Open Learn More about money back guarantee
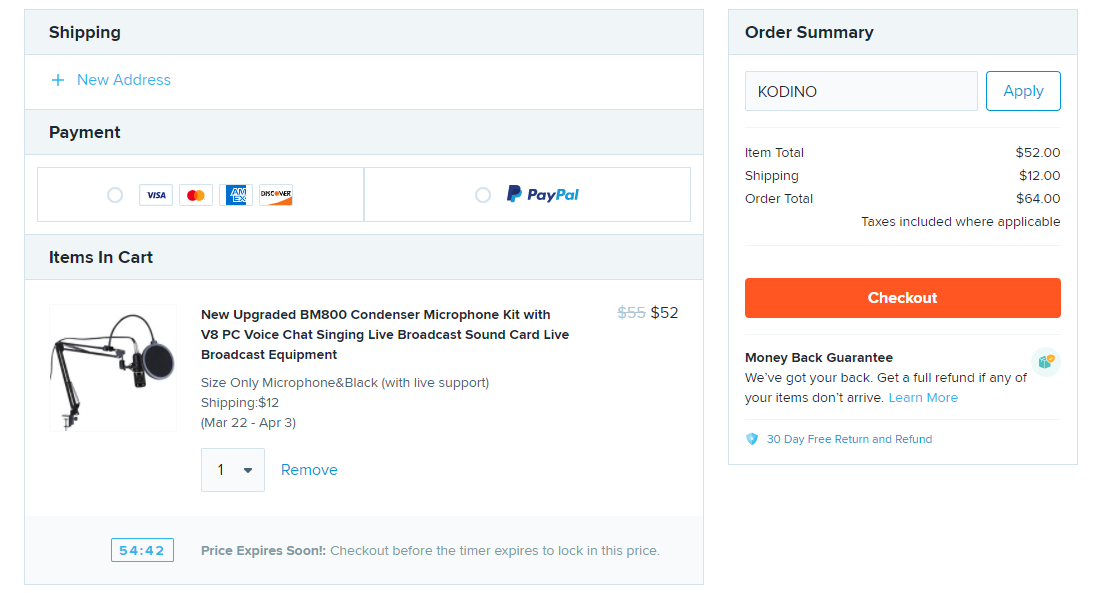1109x593 pixels. coord(923,398)
